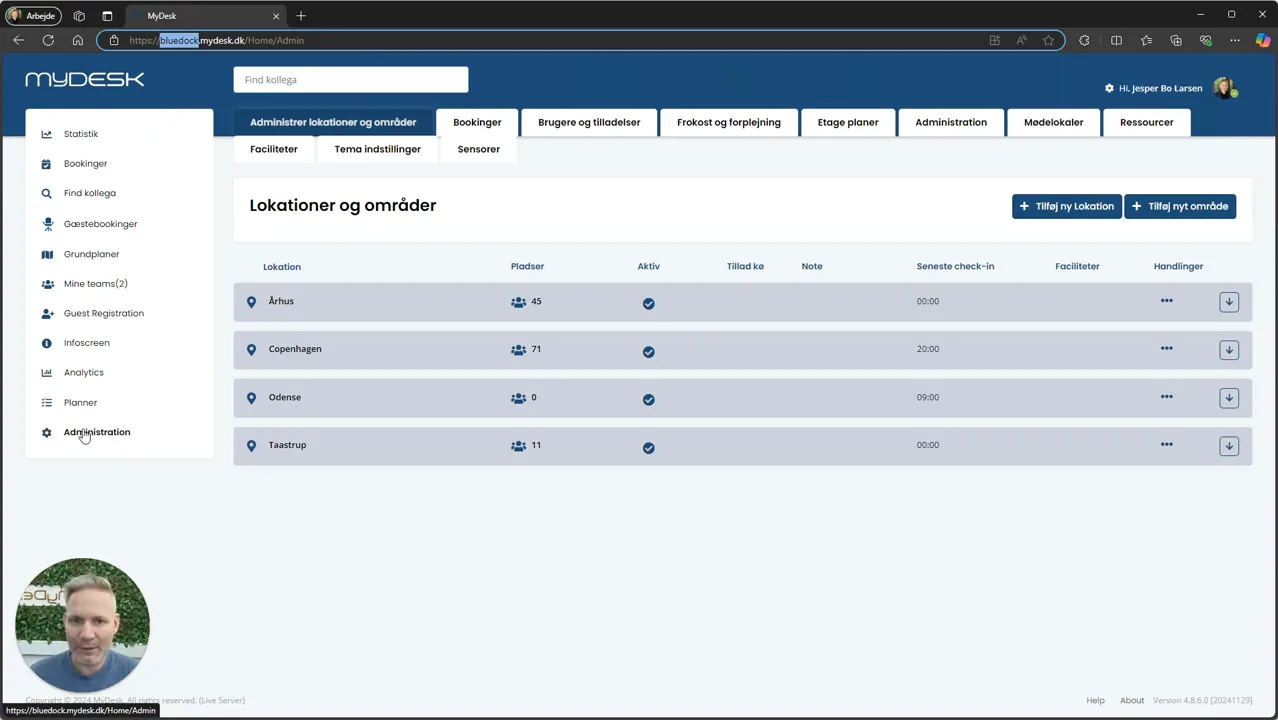The image size is (1278, 720).
Task: Switch to the Ressourcer tab
Action: 1146,122
